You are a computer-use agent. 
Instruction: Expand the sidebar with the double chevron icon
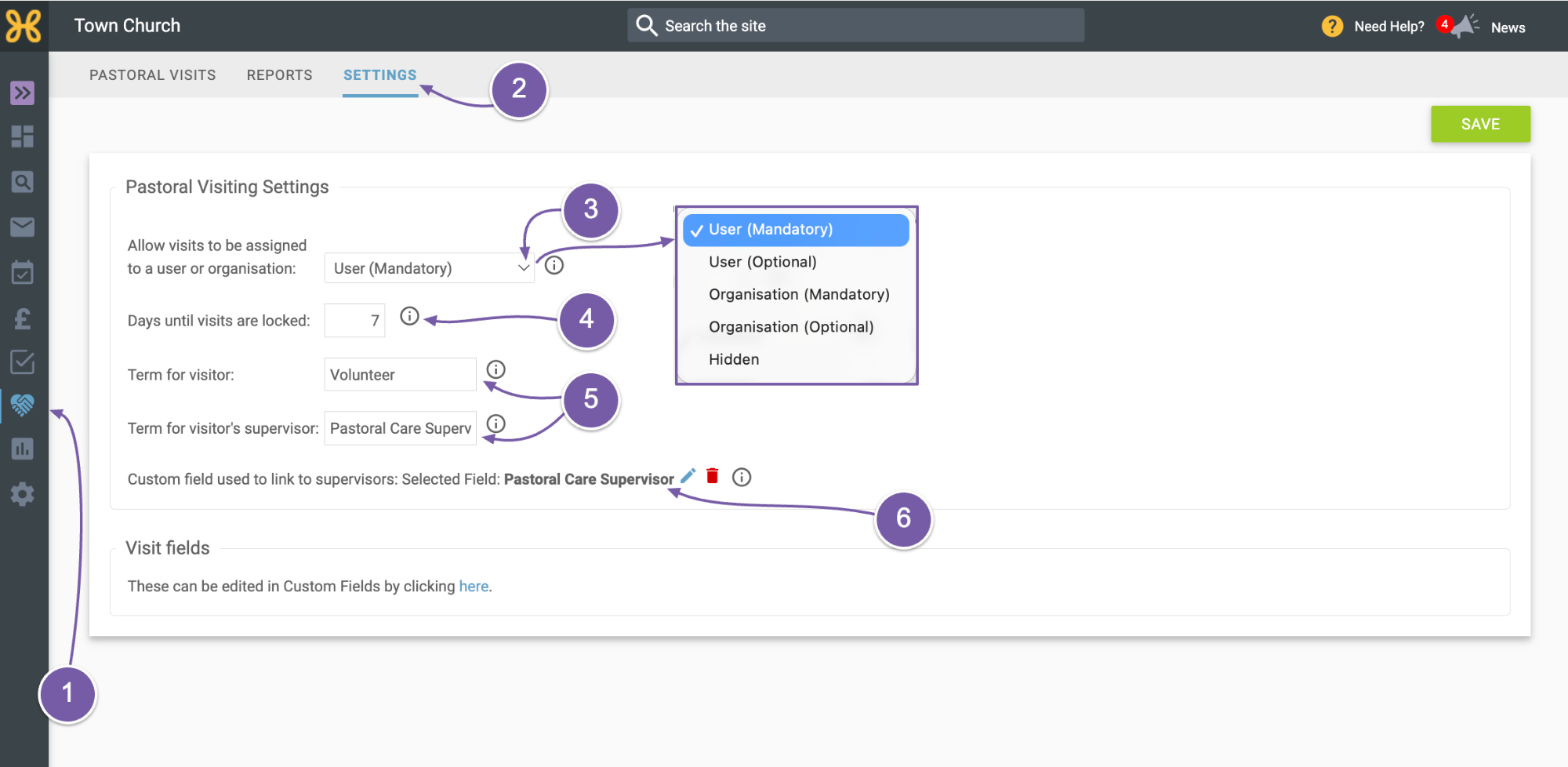pyautogui.click(x=23, y=93)
